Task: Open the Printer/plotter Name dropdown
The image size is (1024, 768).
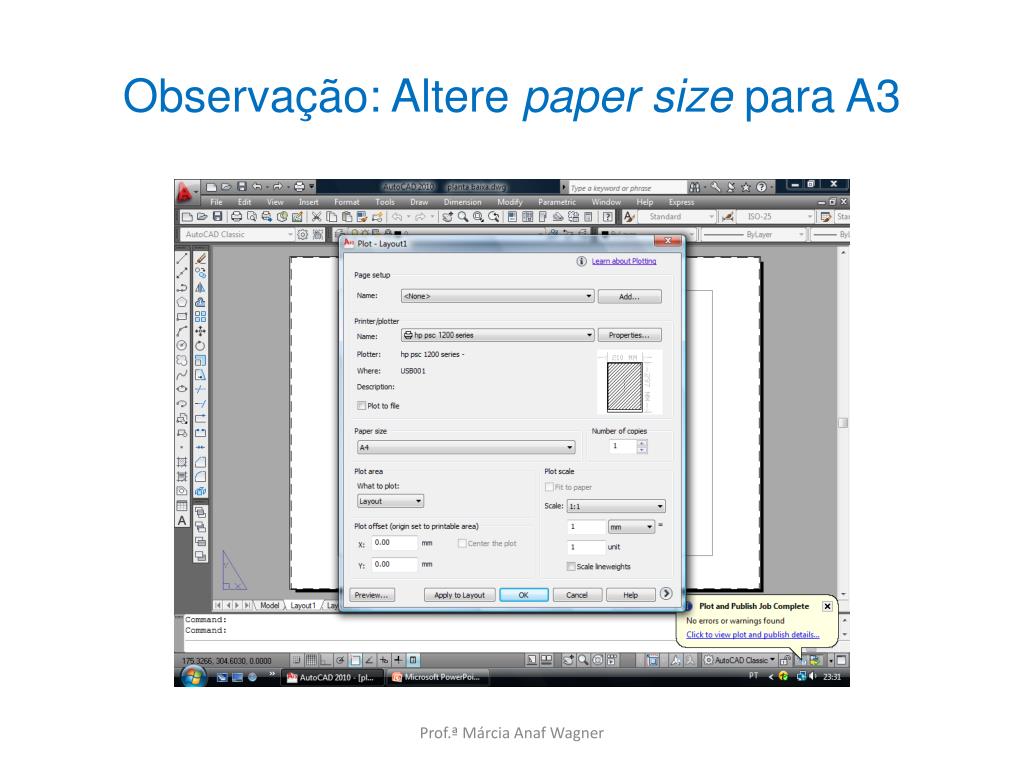Action: (497, 335)
